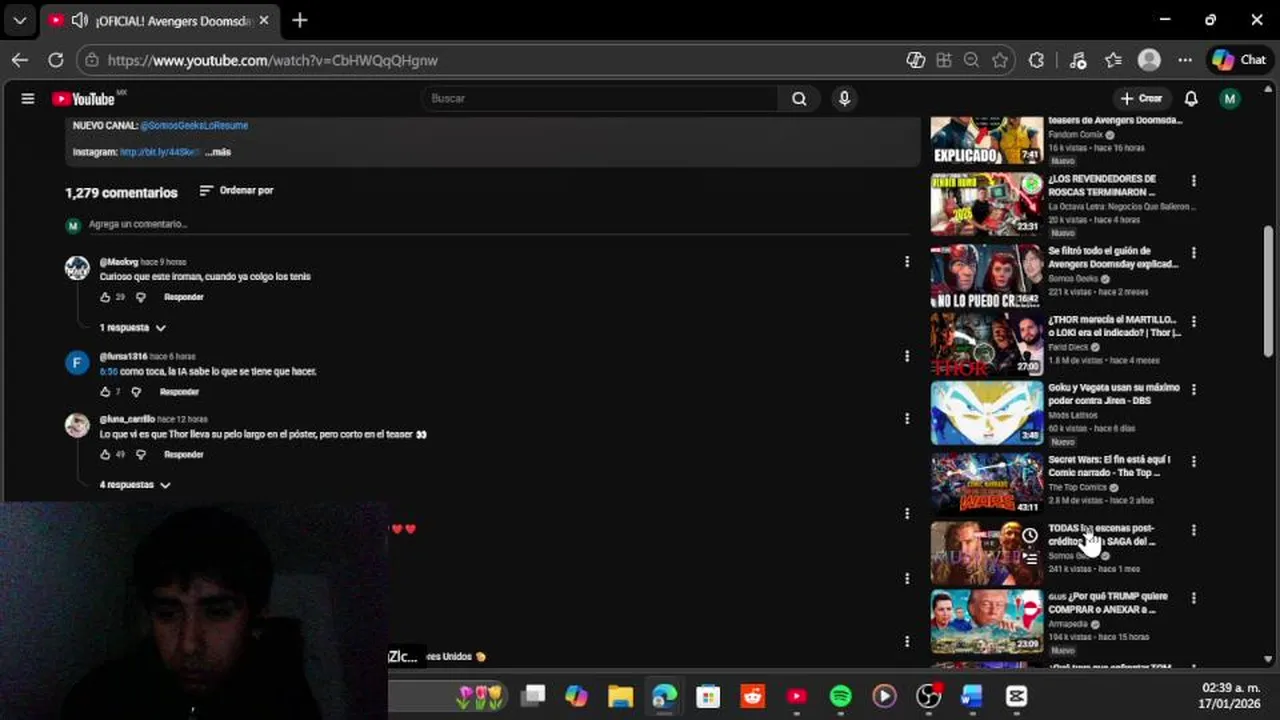
Task: Mute the tab via its speaker icon
Action: (x=80, y=20)
